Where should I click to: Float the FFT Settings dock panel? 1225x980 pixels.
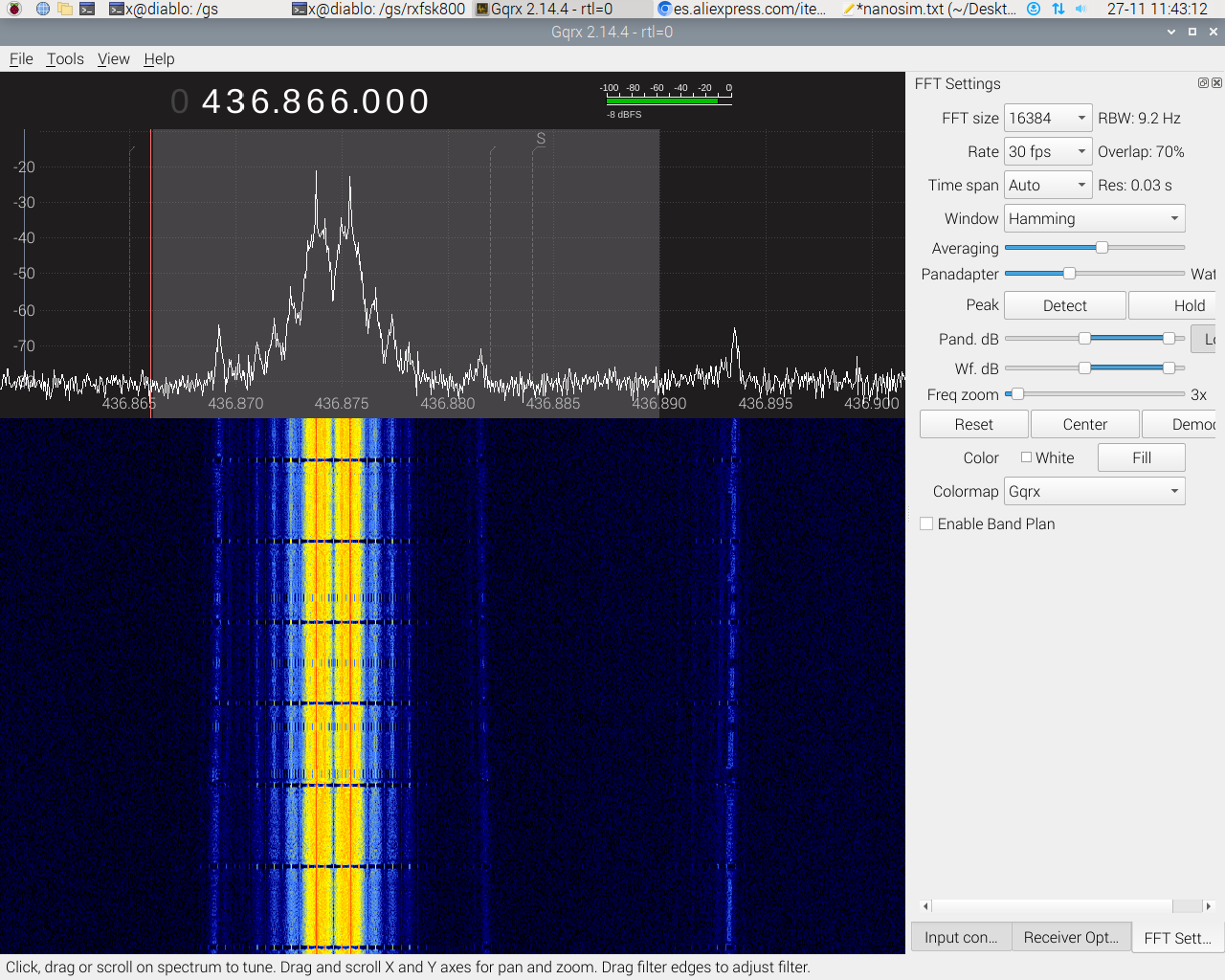[1203, 83]
